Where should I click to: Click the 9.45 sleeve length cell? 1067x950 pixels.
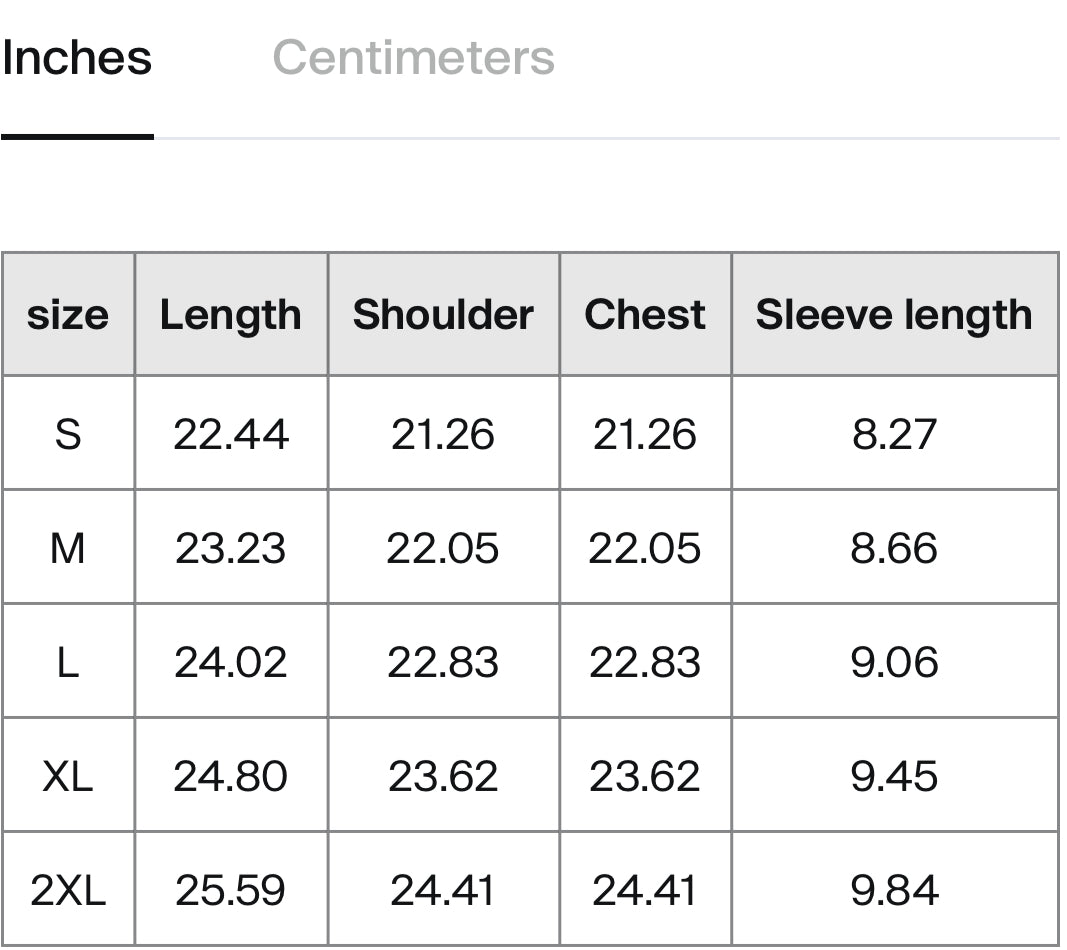pos(894,776)
